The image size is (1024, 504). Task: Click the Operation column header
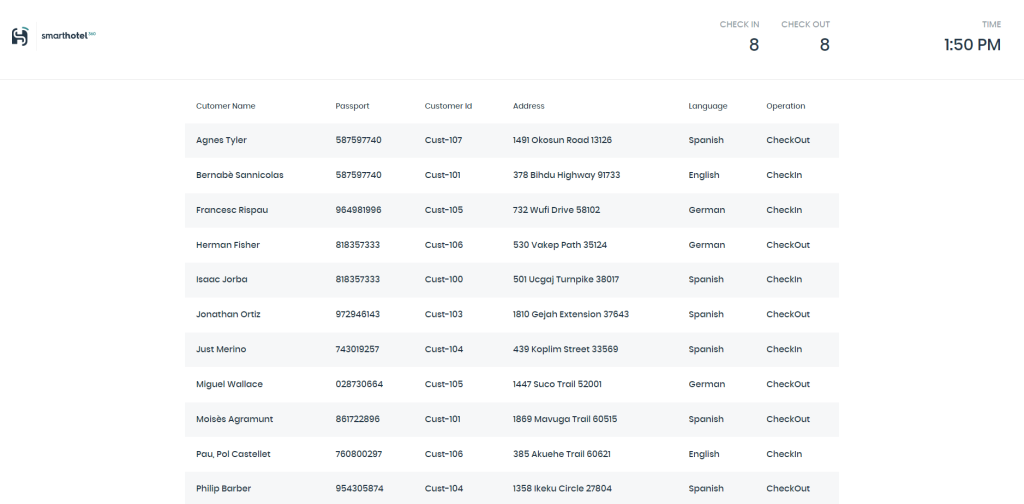786,106
